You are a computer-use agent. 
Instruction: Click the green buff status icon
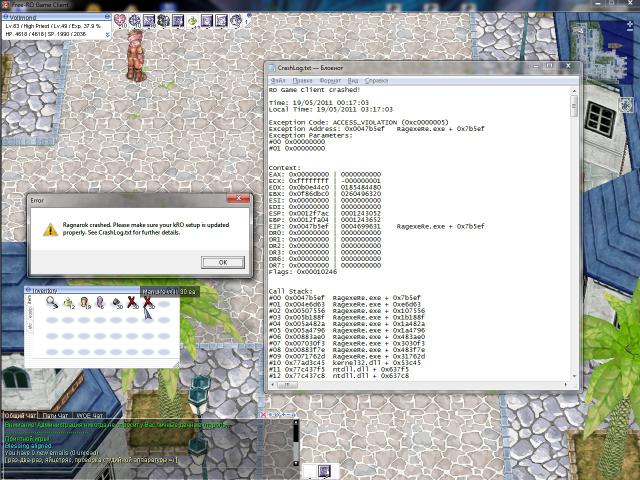click(x=193, y=20)
